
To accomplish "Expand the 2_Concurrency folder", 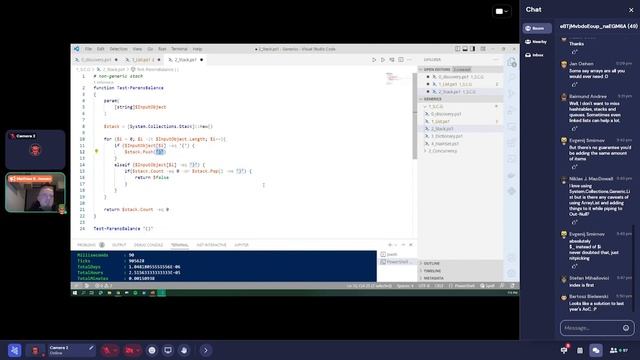I will coord(460,151).
